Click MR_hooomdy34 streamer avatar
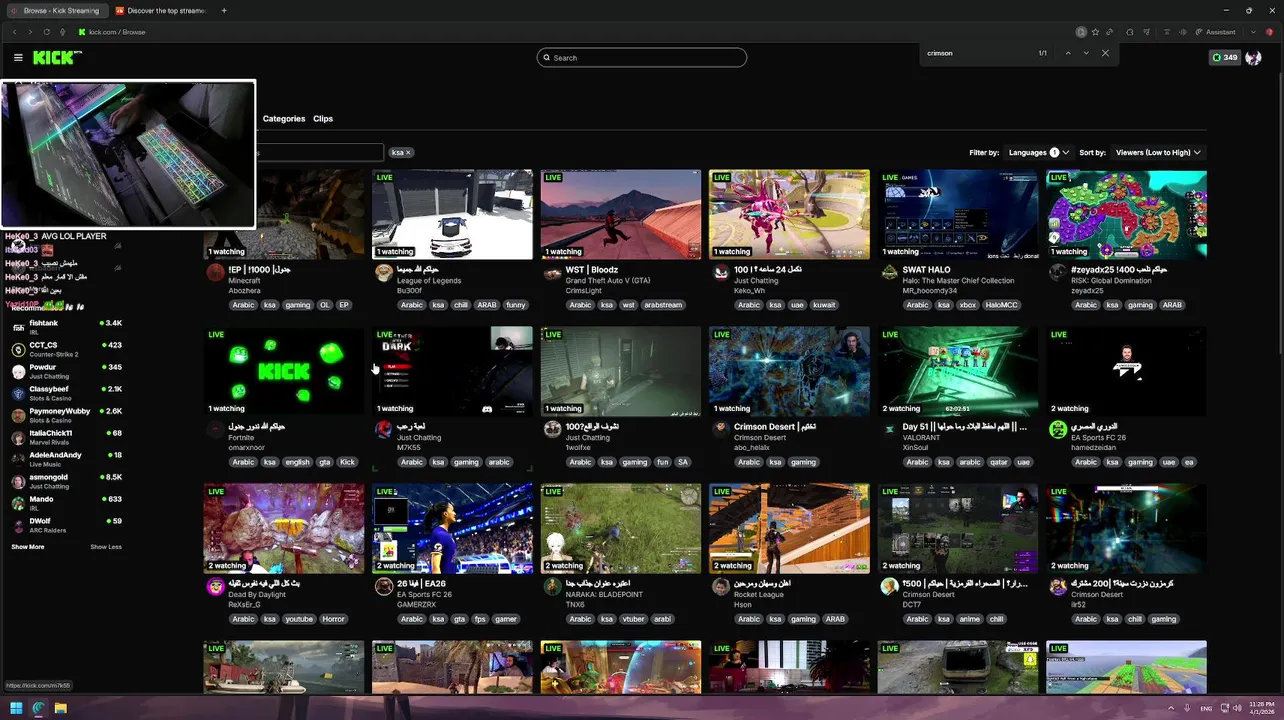 (x=889, y=273)
